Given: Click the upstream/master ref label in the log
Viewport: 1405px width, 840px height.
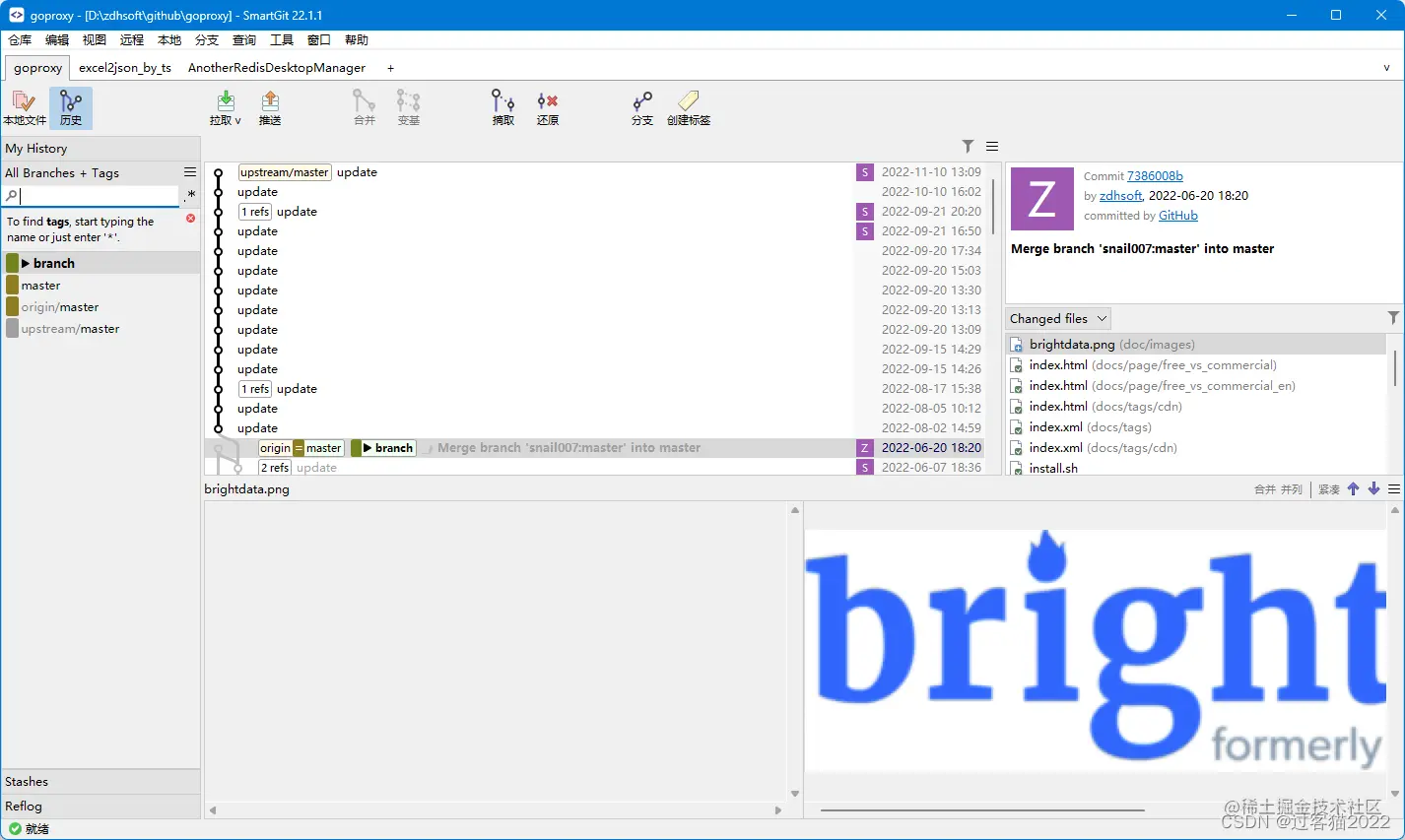Looking at the screenshot, I should (x=285, y=172).
